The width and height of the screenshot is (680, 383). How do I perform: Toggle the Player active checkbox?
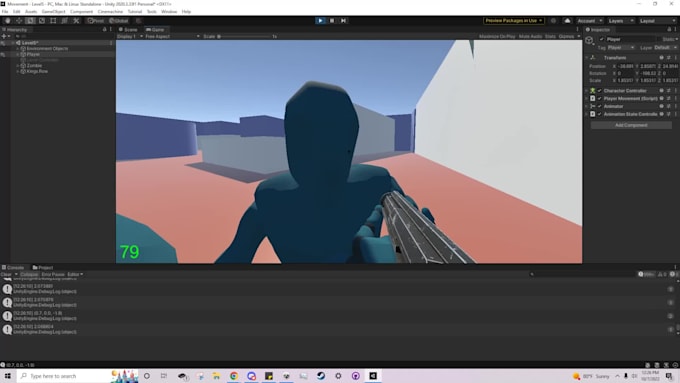tap(602, 39)
